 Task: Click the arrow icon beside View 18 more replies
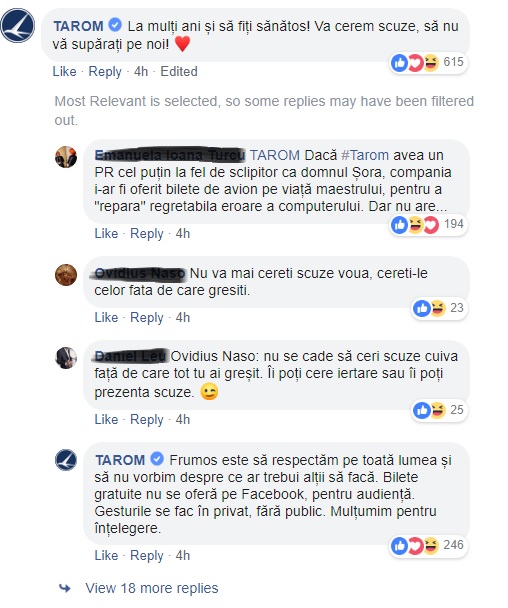coord(65,588)
